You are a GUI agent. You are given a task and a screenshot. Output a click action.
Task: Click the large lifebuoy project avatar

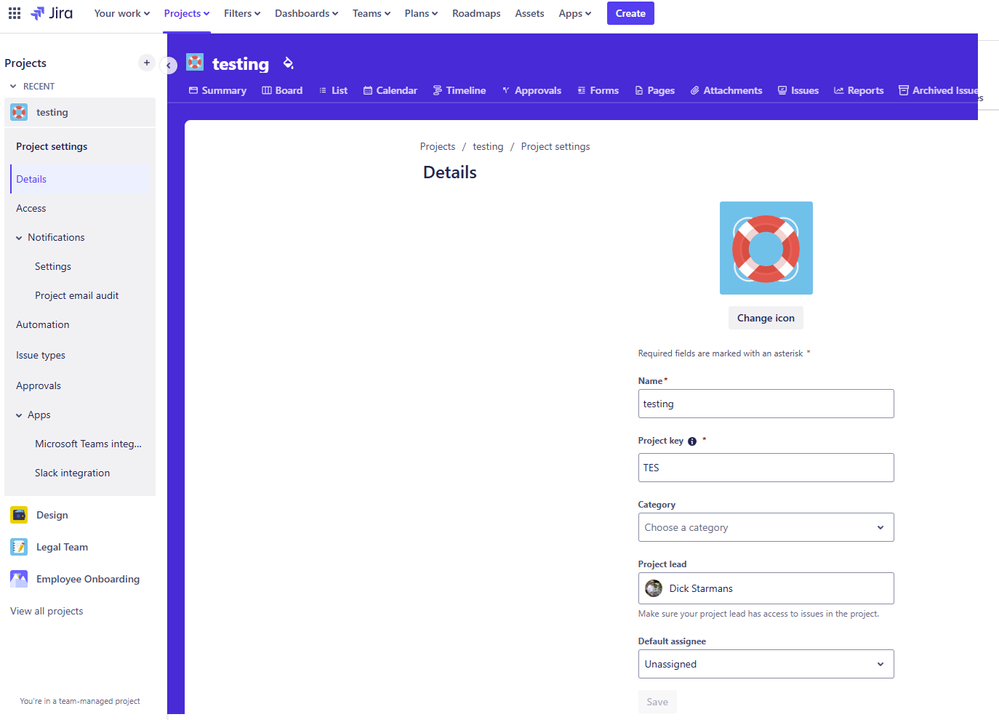pyautogui.click(x=766, y=248)
